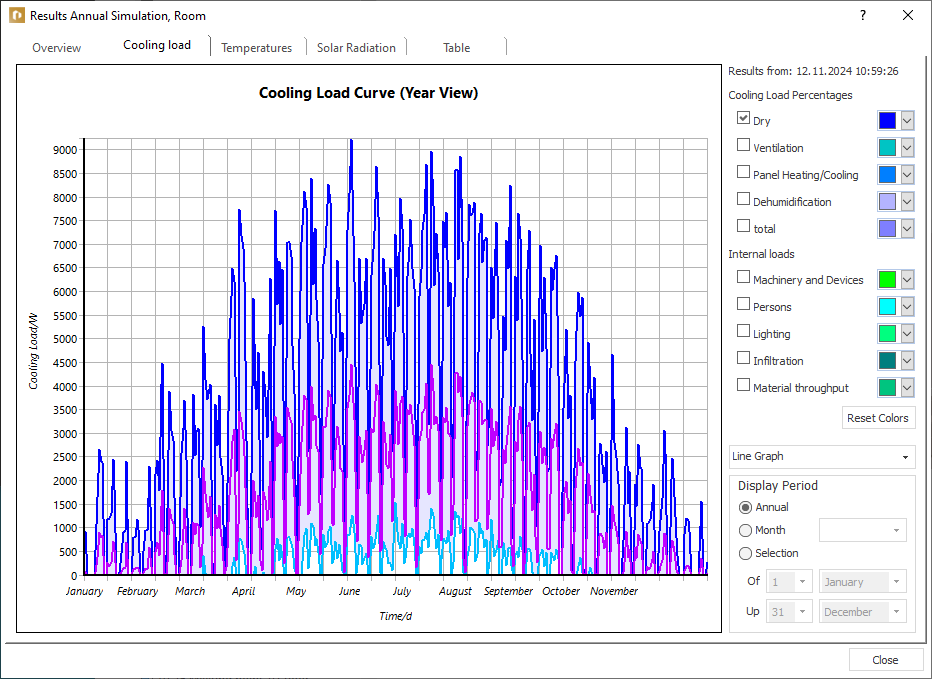Click the Dehumidification color swatch

point(887,201)
